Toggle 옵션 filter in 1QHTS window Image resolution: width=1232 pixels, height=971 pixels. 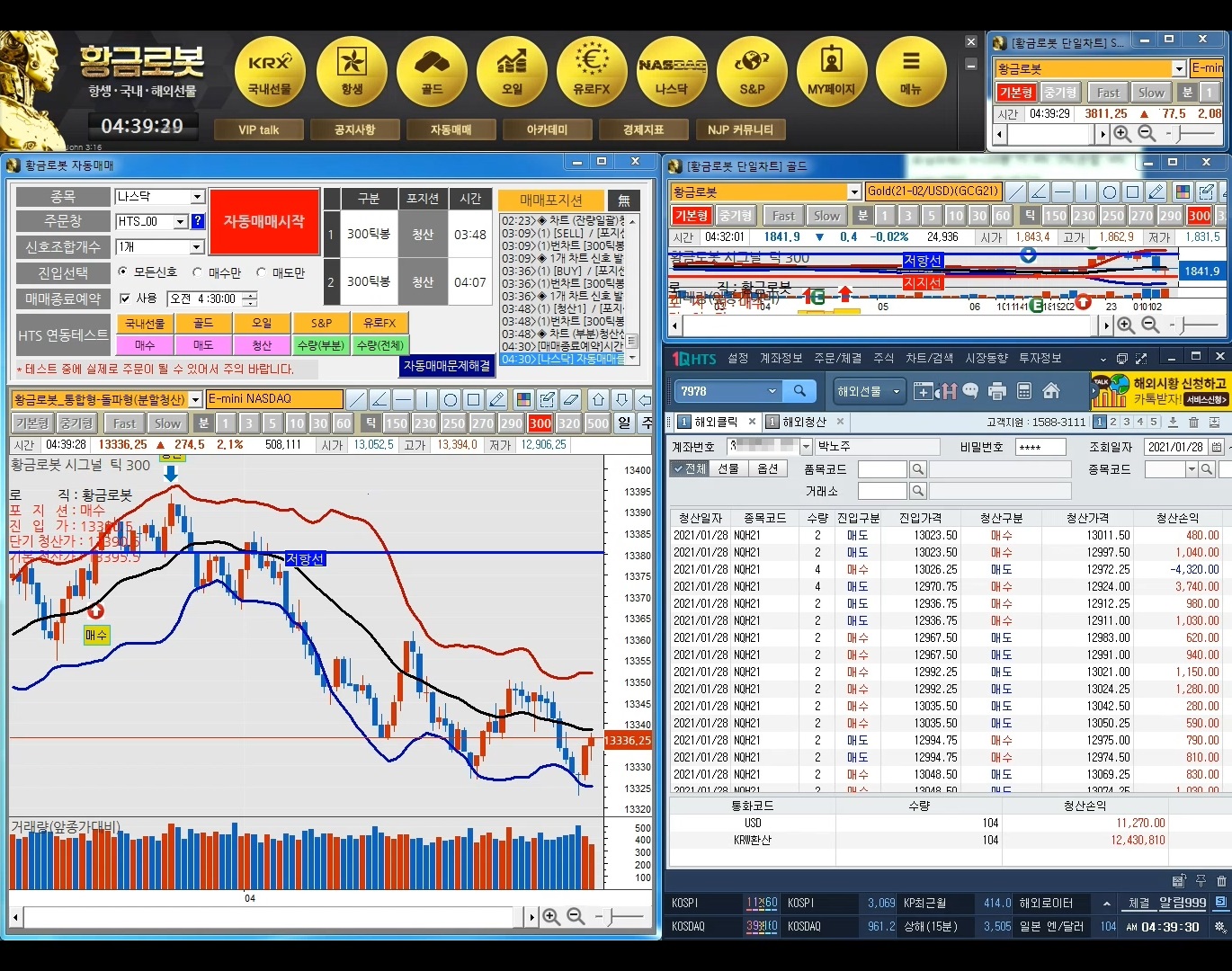pos(767,468)
